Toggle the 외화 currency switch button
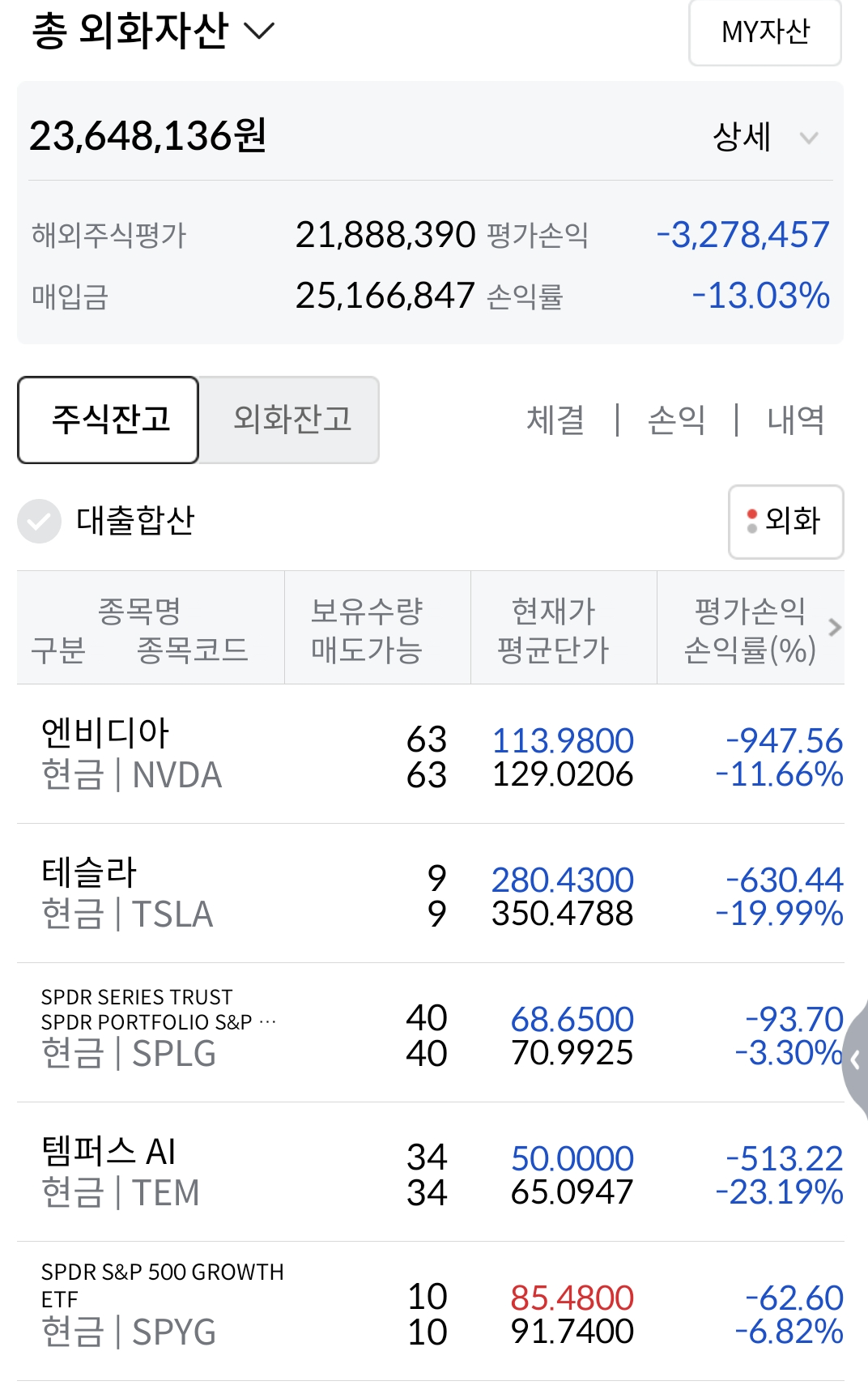Image resolution: width=868 pixels, height=1394 pixels. pos(786,522)
